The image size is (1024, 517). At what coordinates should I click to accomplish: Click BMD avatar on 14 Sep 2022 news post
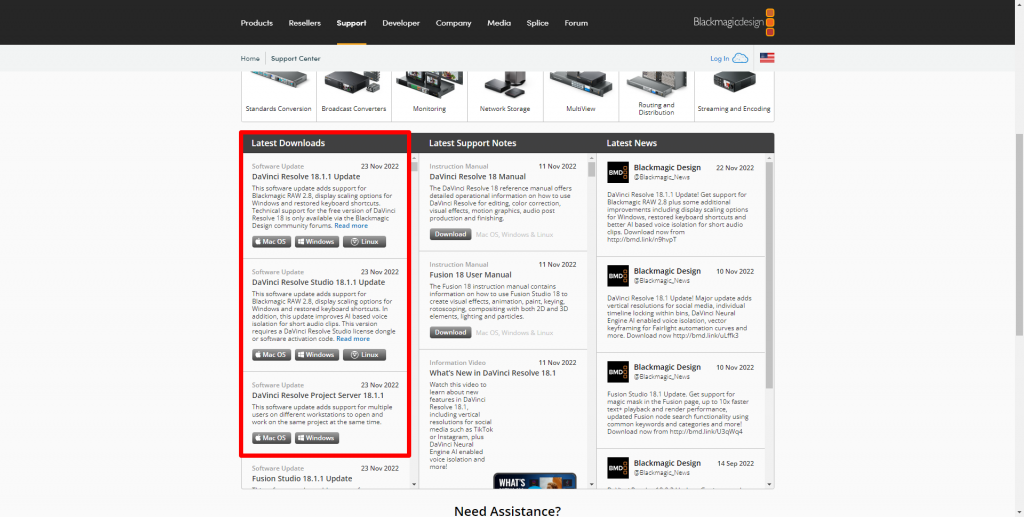point(618,467)
